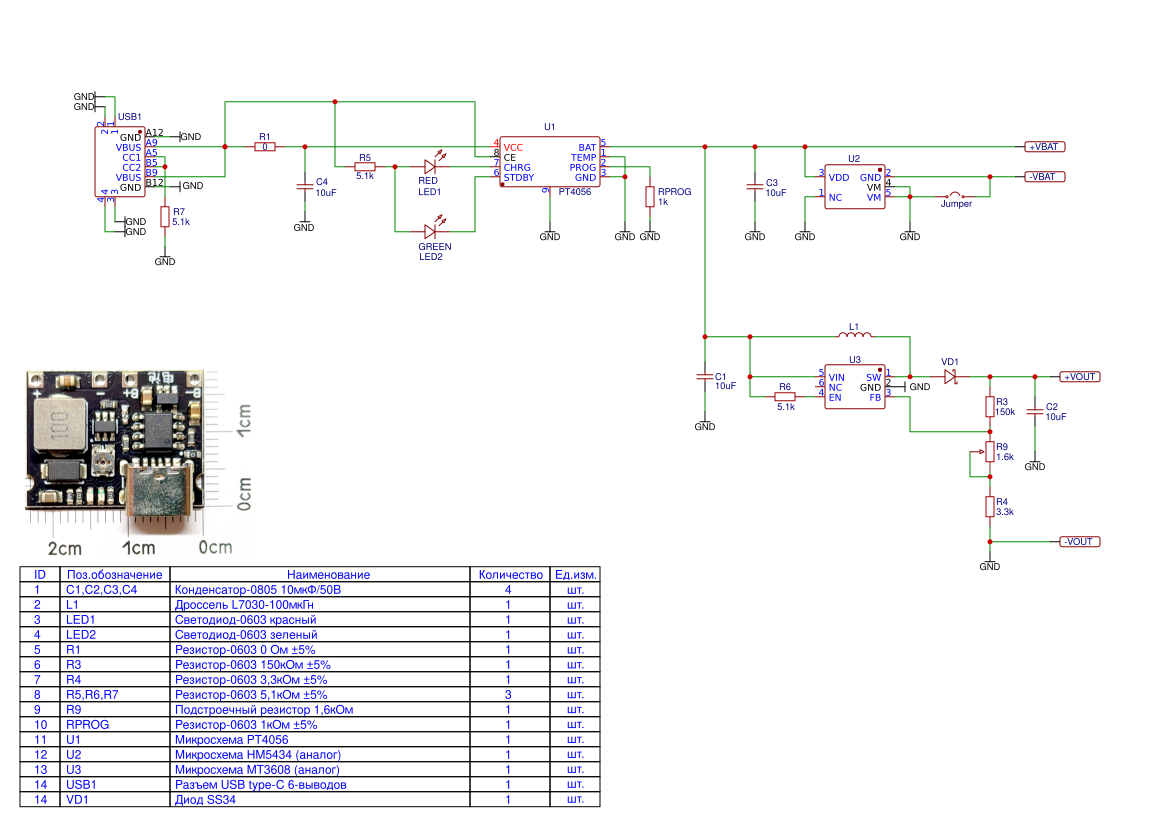Click the -VBAT net label
This screenshot has height=827, width=1169.
1047,176
